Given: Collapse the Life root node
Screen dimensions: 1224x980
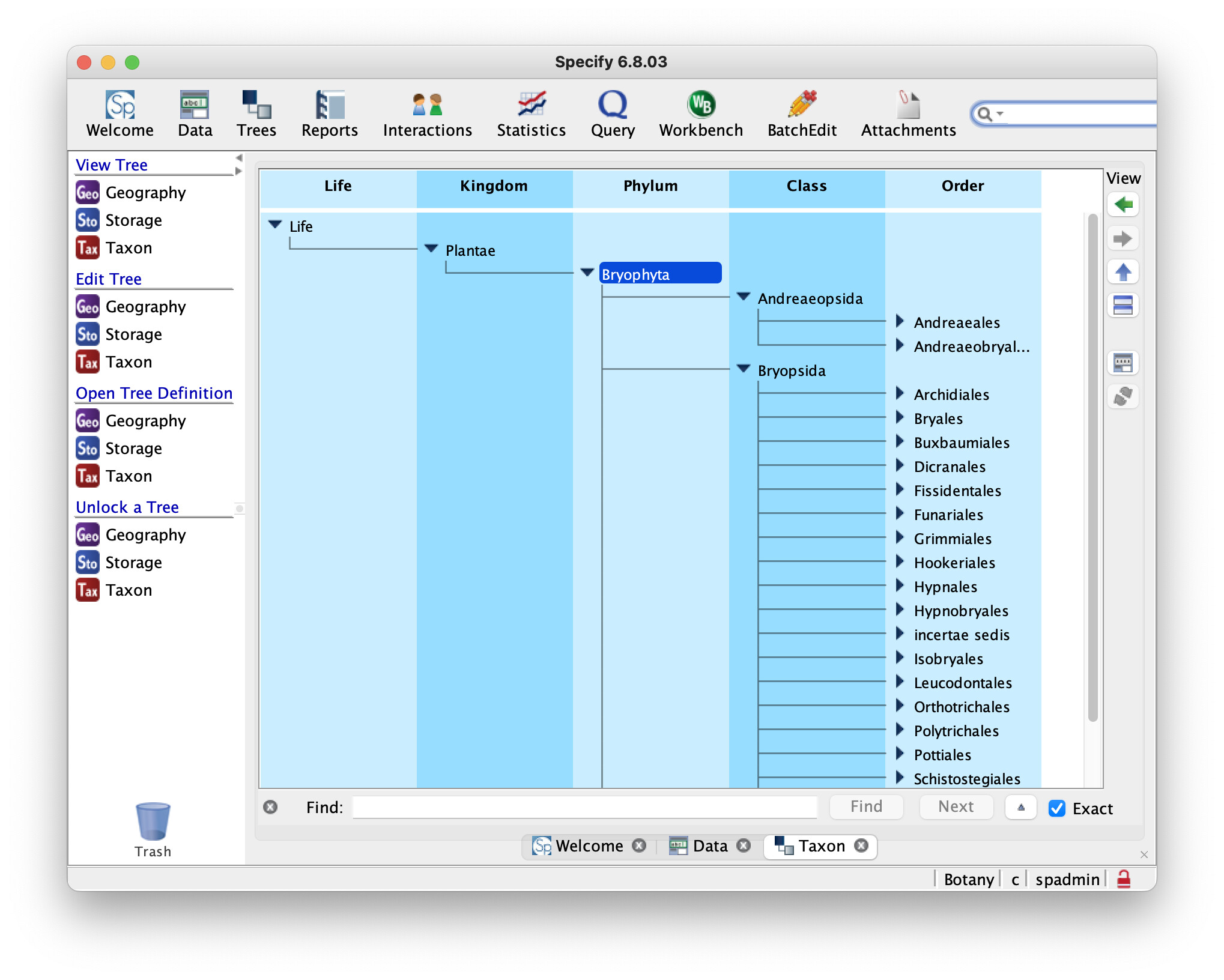Looking at the screenshot, I should pos(275,225).
